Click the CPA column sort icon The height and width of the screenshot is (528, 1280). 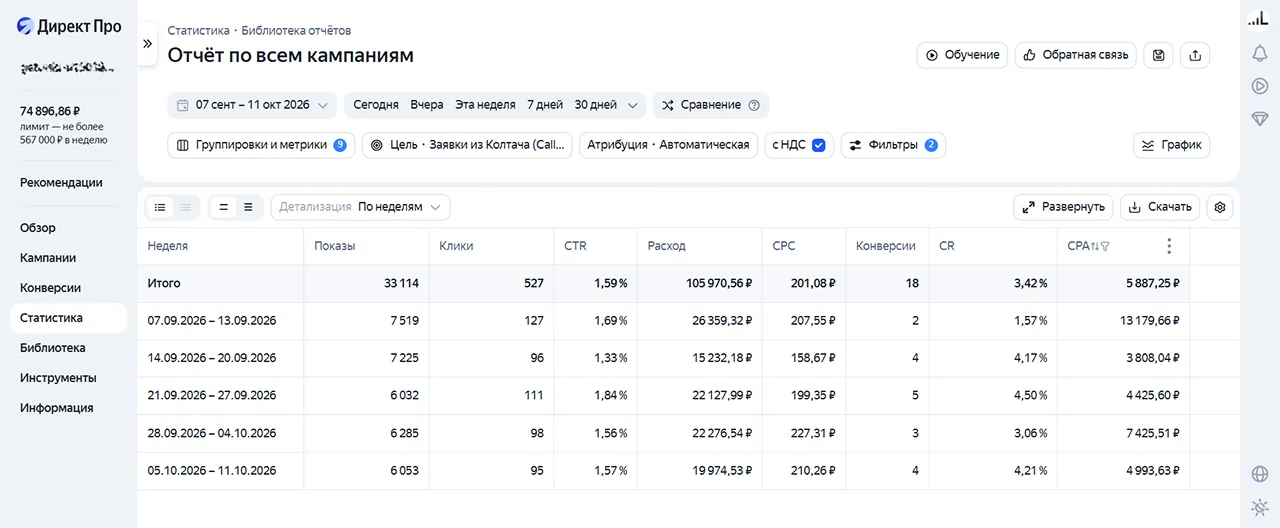click(x=1094, y=246)
